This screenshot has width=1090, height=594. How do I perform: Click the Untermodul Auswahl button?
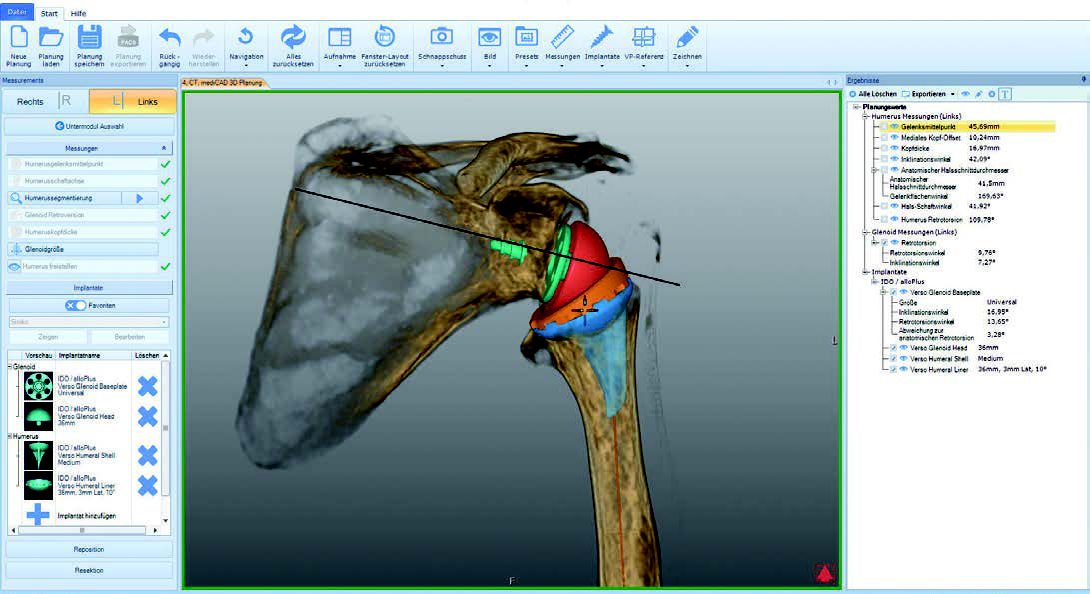click(91, 126)
